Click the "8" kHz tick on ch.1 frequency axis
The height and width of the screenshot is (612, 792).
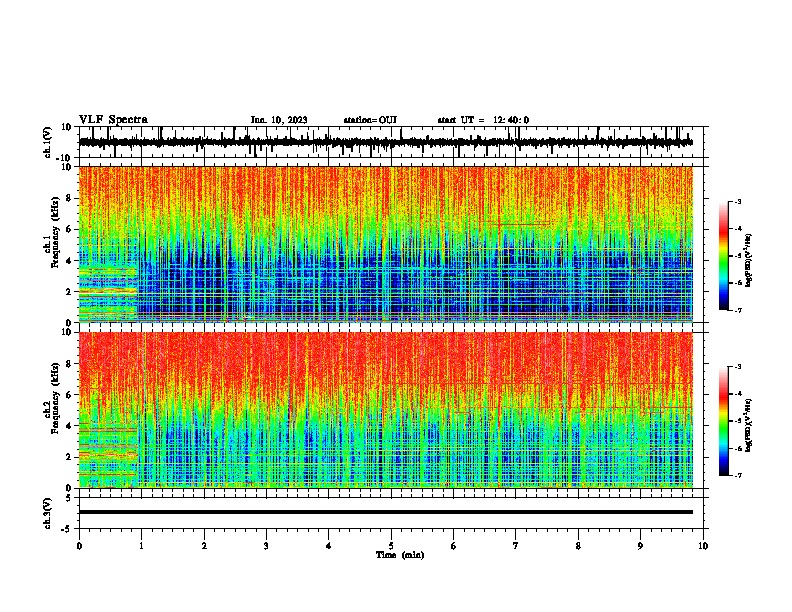pos(69,198)
